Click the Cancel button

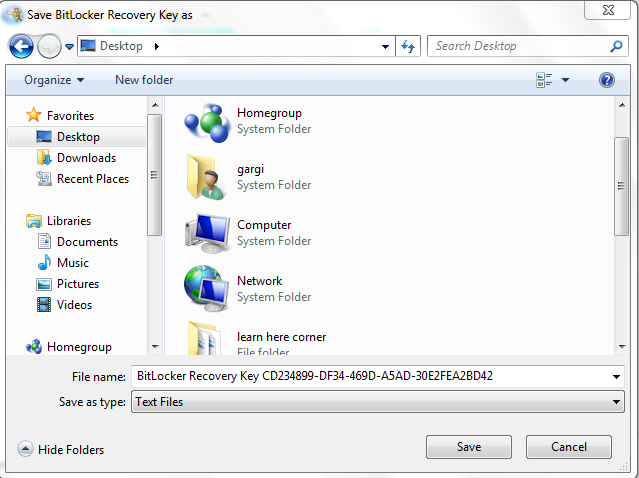pos(568,447)
